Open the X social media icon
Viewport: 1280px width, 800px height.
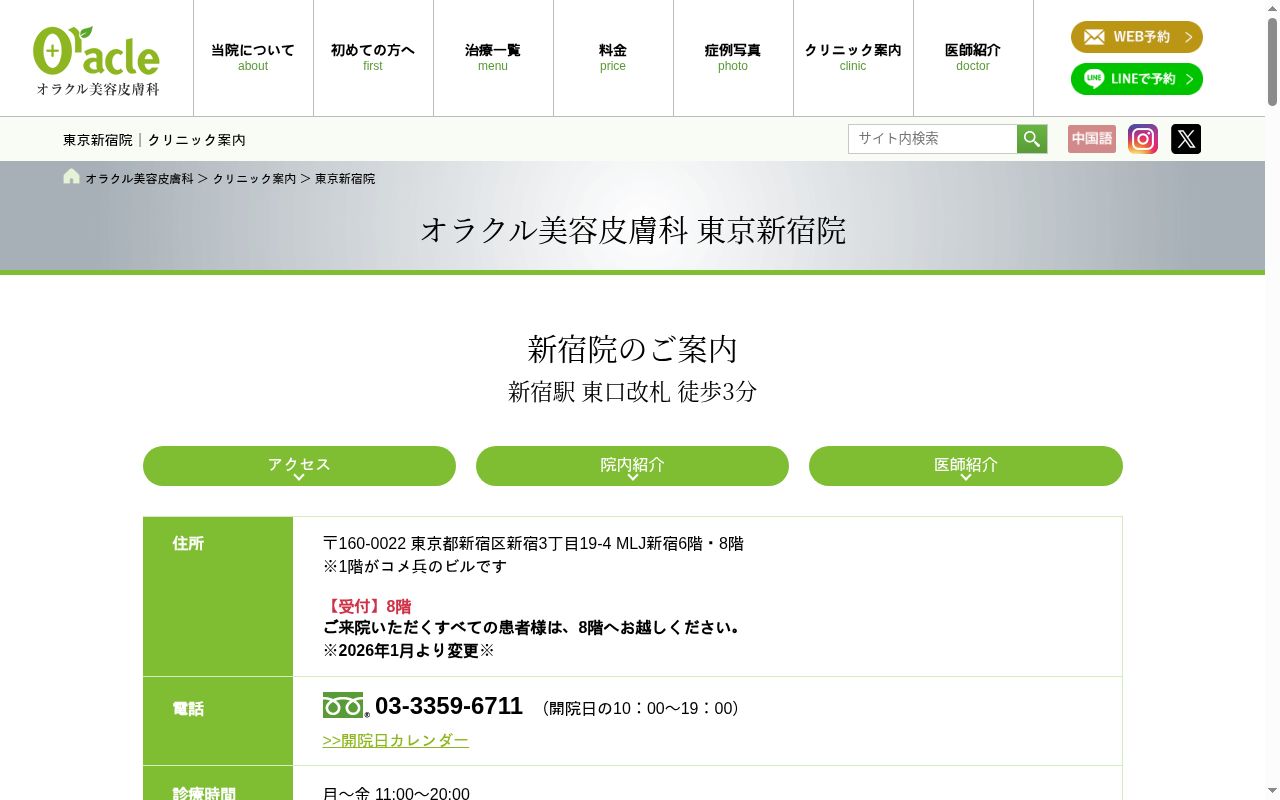pyautogui.click(x=1186, y=139)
